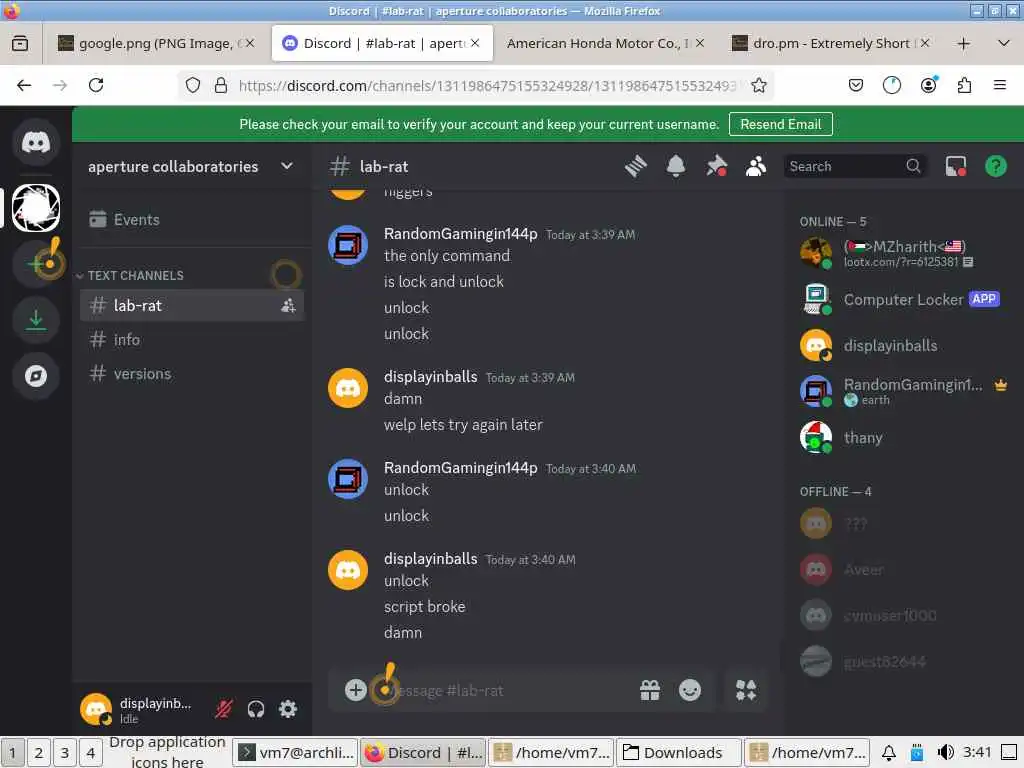Open apps launcher icon in message bar
The width and height of the screenshot is (1024, 768).
click(746, 690)
